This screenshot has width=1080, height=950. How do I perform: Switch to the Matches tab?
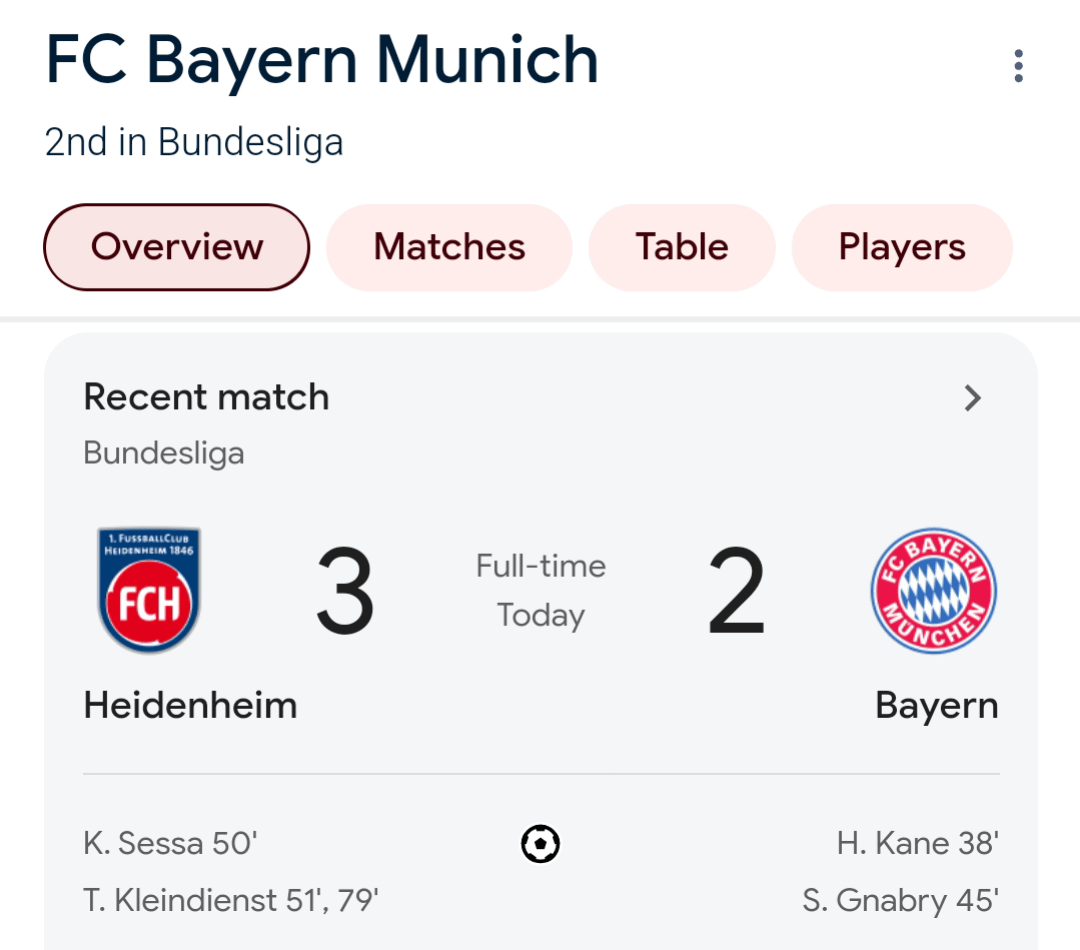click(449, 247)
